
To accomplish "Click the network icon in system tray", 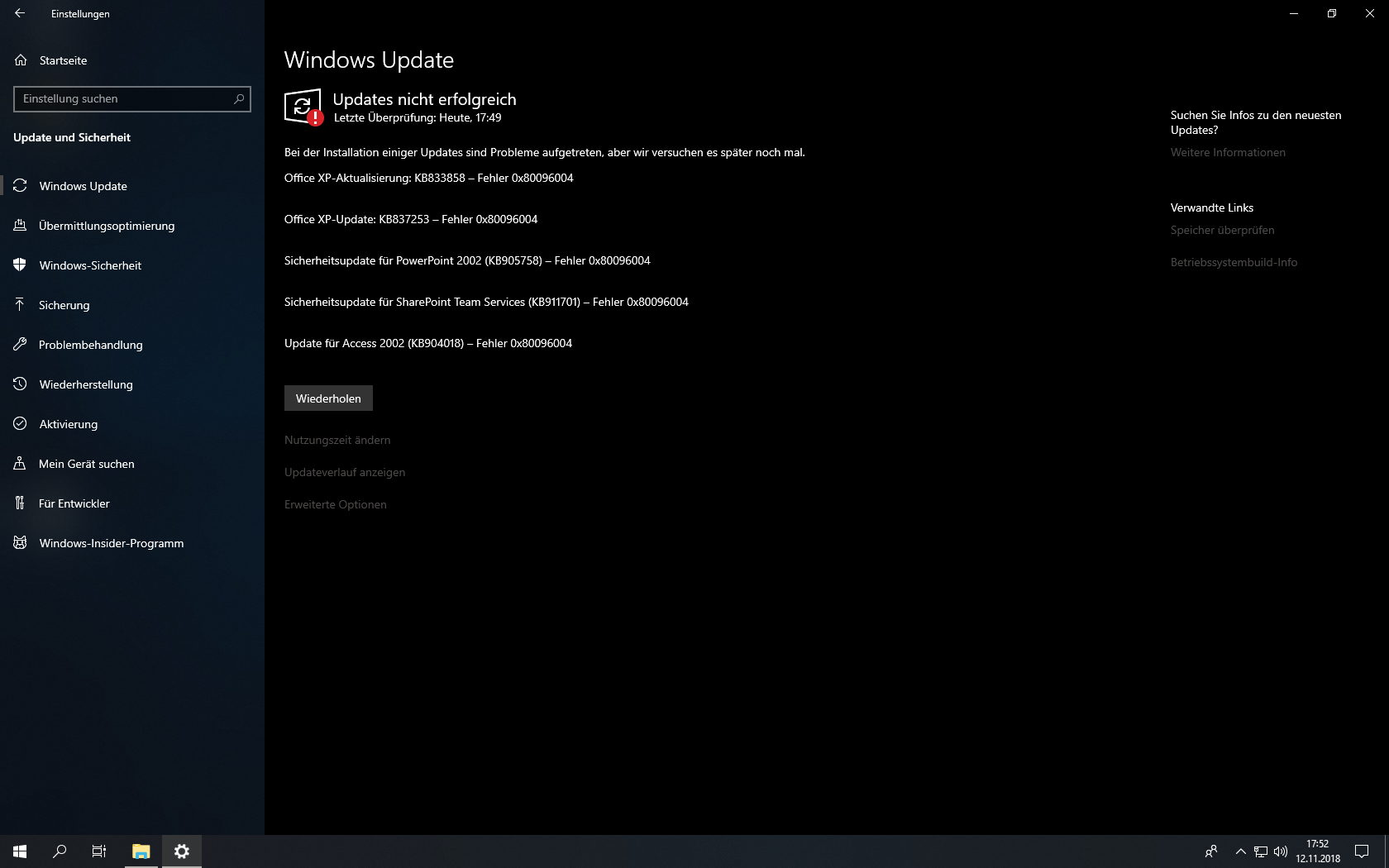I will point(1261,851).
